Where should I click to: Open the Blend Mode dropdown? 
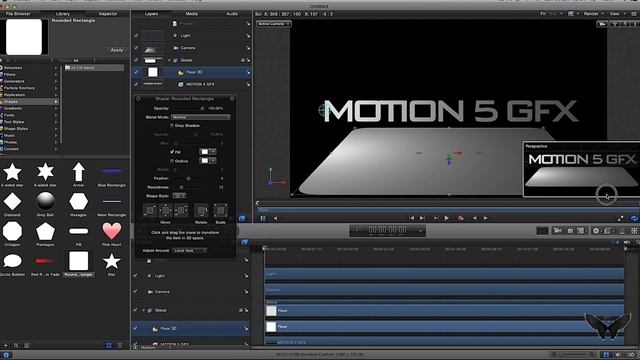pyautogui.click(x=200, y=117)
